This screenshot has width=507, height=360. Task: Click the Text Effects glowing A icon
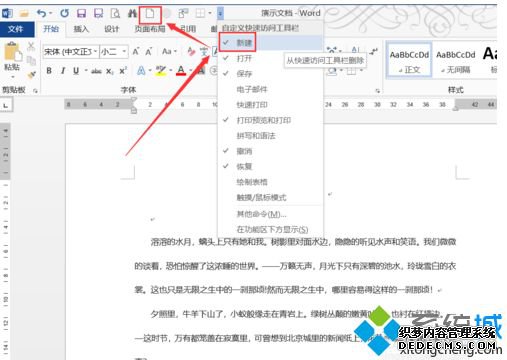coord(141,71)
